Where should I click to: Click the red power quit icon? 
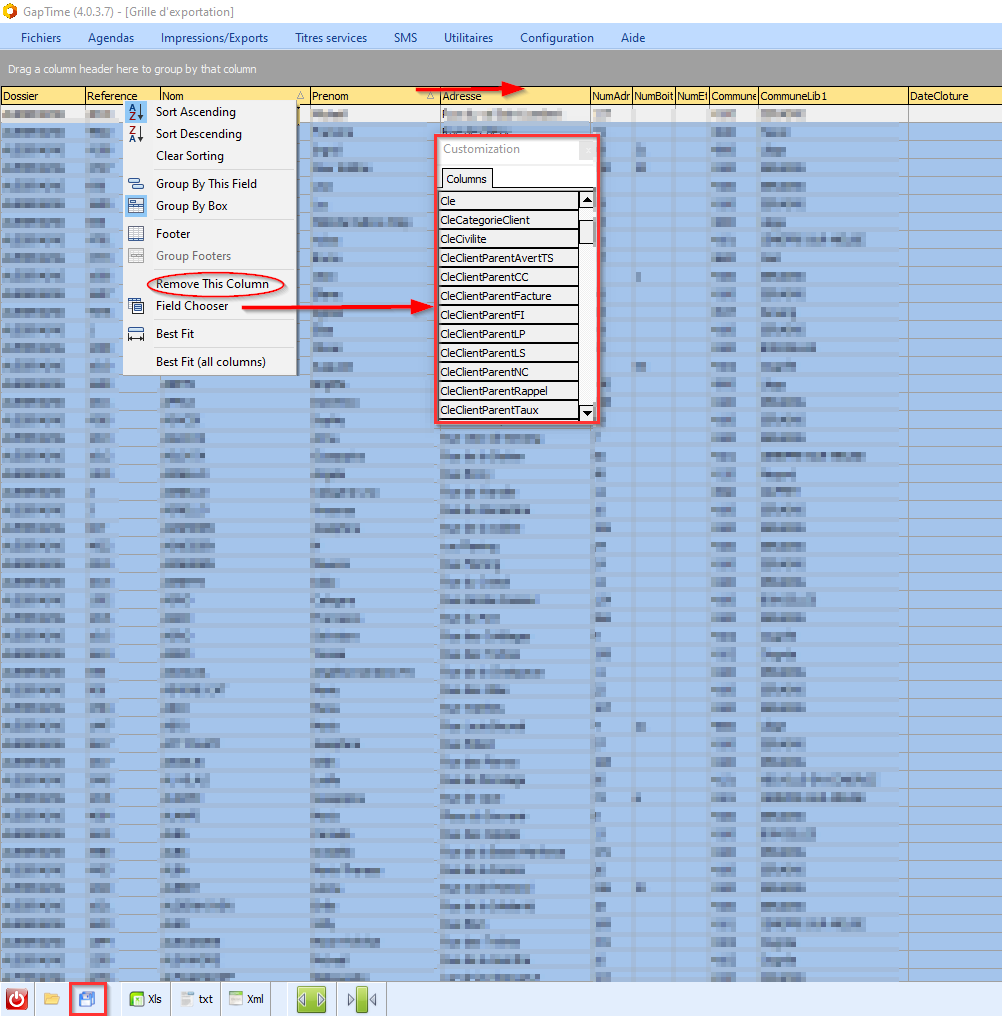17,999
